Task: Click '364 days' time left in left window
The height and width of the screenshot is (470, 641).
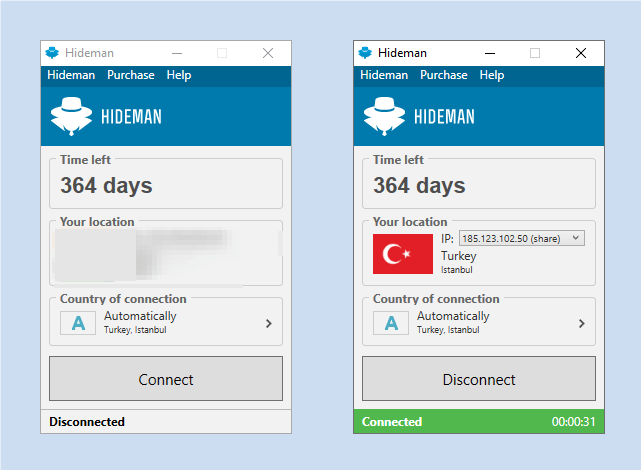Action: 106,186
